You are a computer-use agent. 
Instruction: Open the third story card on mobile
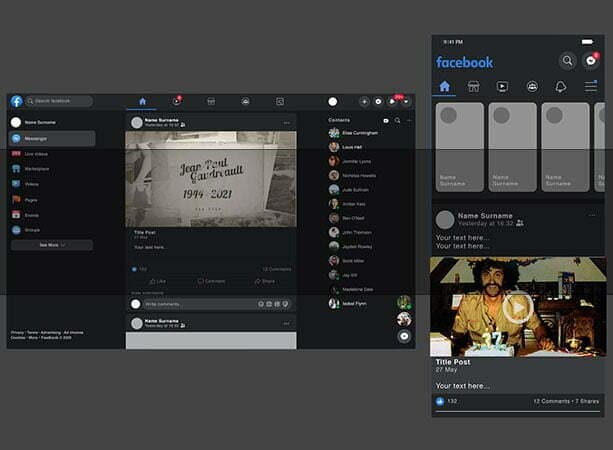(565, 147)
